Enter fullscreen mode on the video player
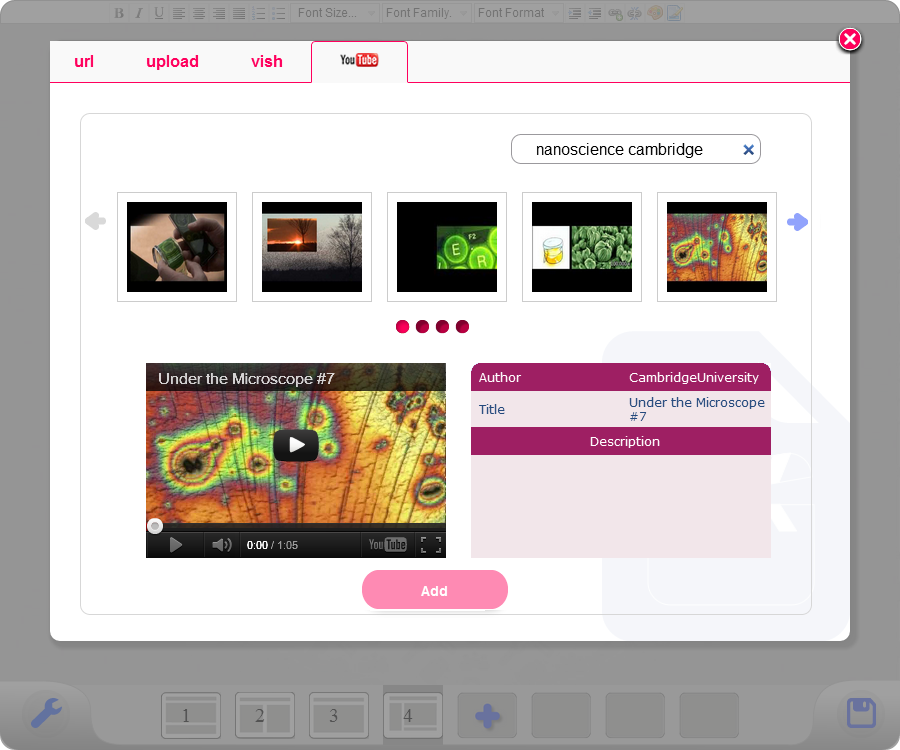 (x=430, y=545)
